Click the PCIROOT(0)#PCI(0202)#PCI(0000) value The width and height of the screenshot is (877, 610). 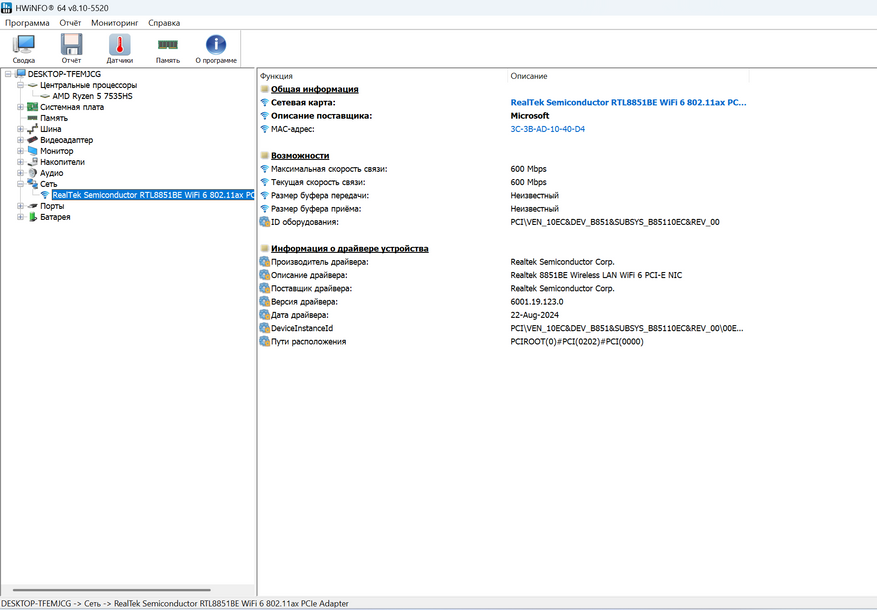(x=577, y=341)
